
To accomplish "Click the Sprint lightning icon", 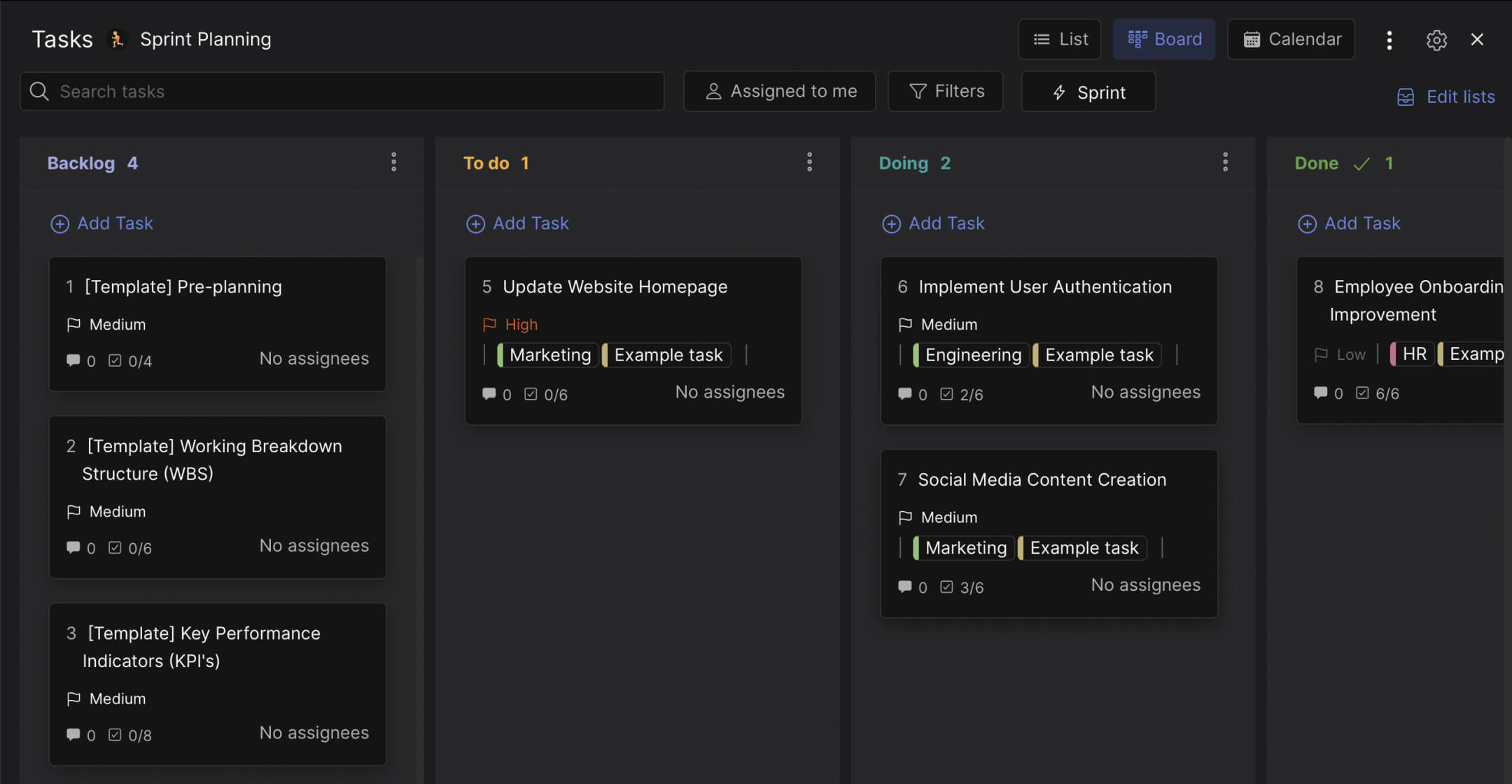I will click(1058, 92).
